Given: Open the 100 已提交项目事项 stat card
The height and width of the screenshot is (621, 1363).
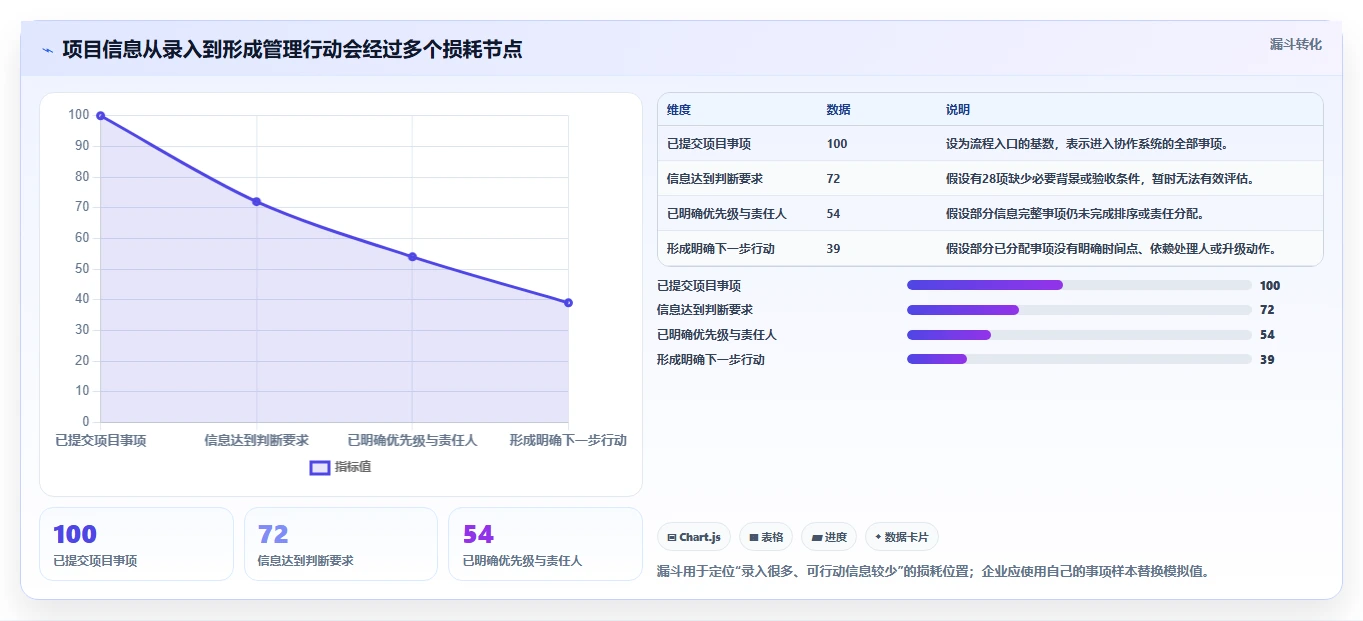Looking at the screenshot, I should point(136,544).
